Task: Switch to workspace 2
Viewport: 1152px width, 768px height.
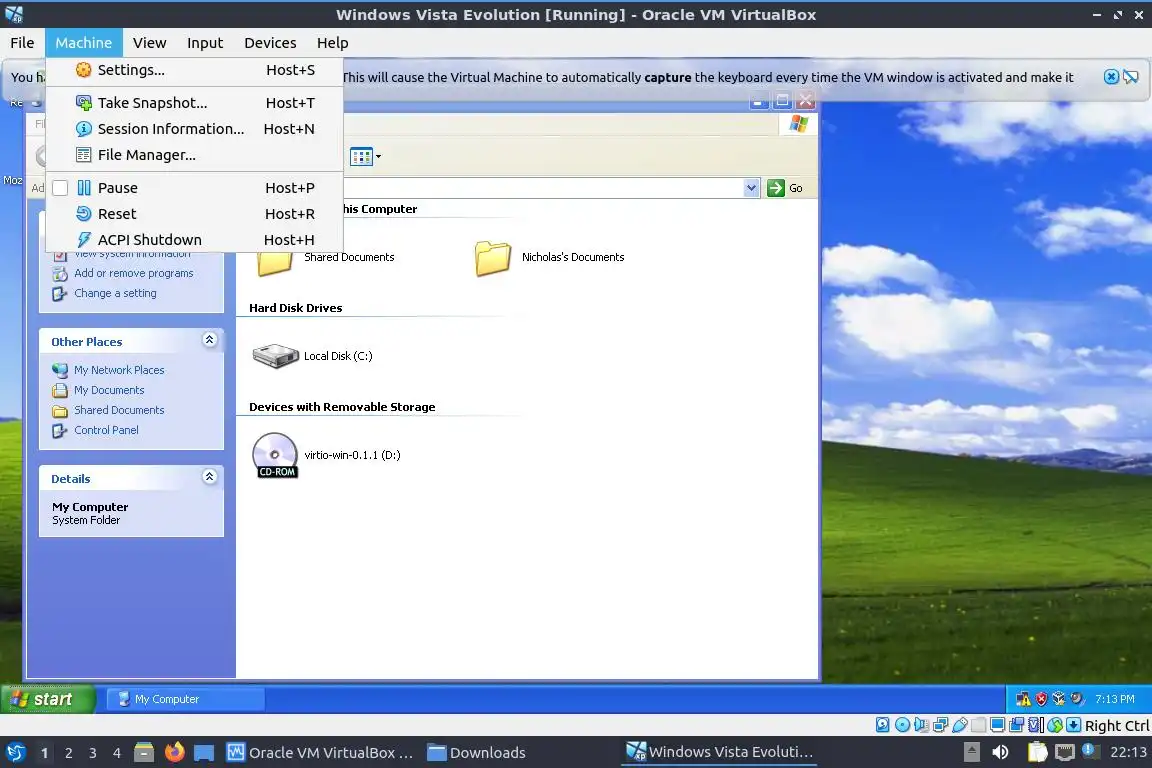Action: 68,753
